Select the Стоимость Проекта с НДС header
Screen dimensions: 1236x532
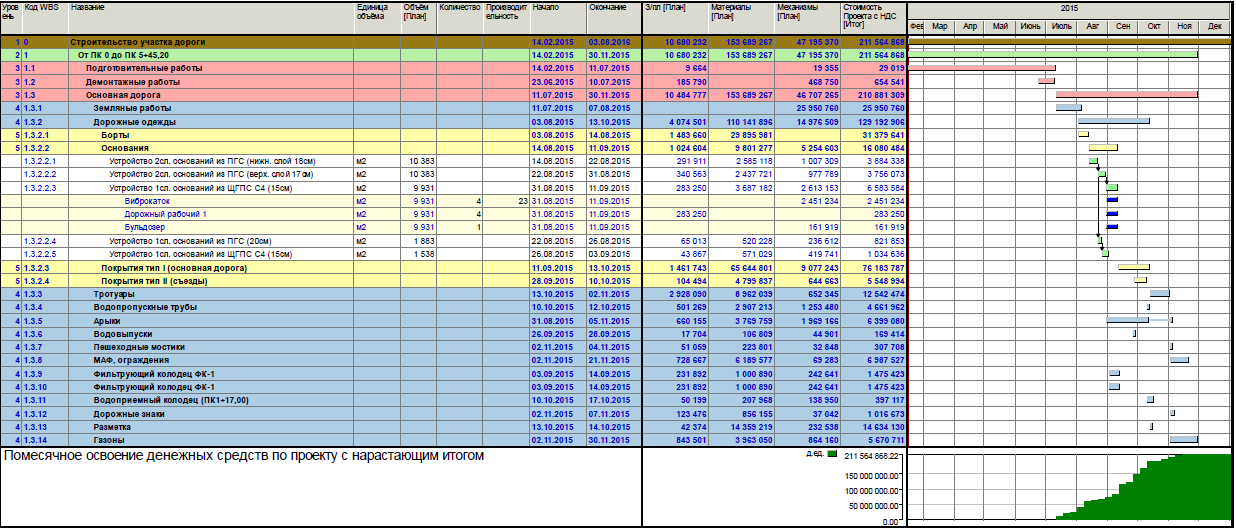(874, 19)
